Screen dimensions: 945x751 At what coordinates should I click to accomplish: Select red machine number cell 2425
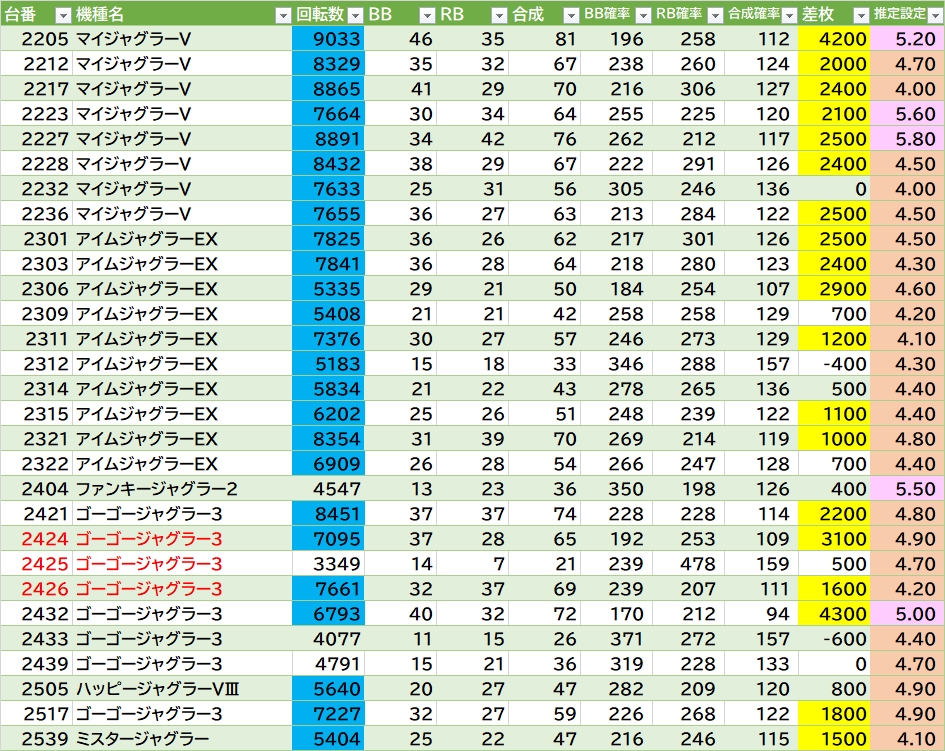pyautogui.click(x=37, y=564)
